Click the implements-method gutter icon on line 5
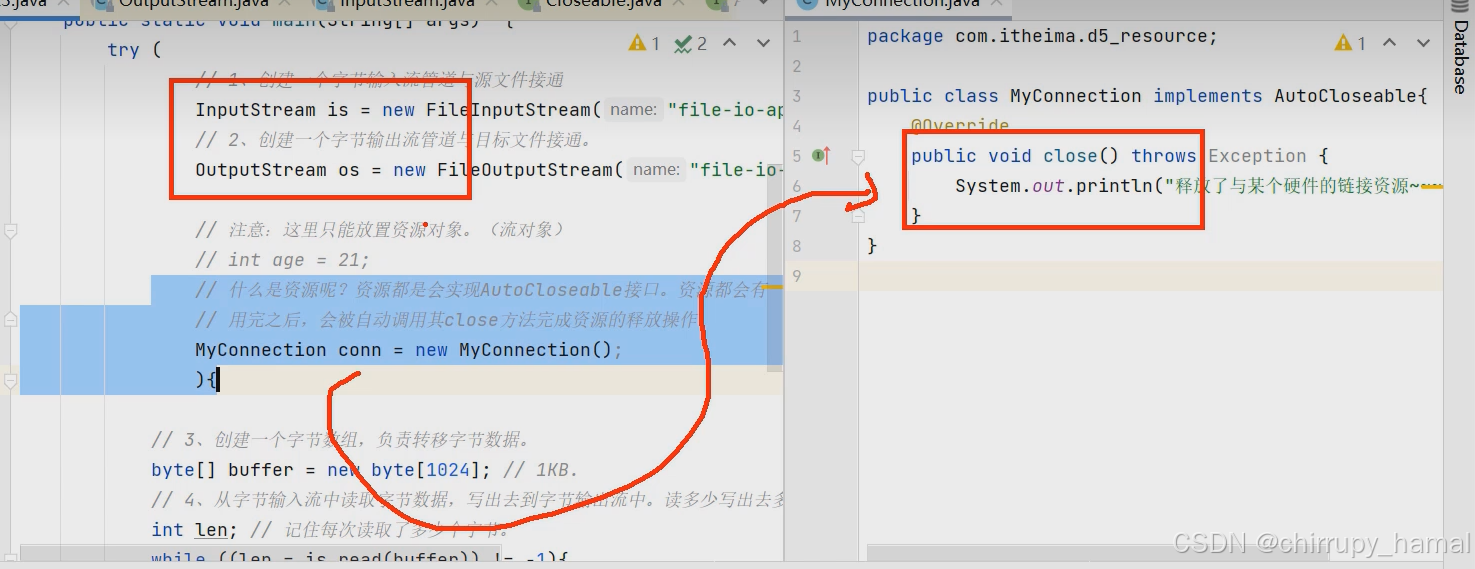Screen dimensions: 1475x569 tap(821, 156)
